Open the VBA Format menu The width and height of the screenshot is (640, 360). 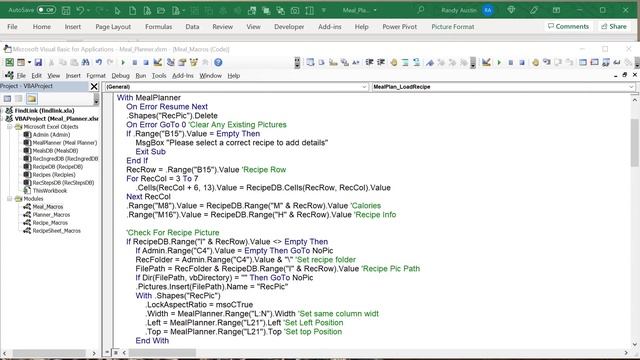click(96, 76)
